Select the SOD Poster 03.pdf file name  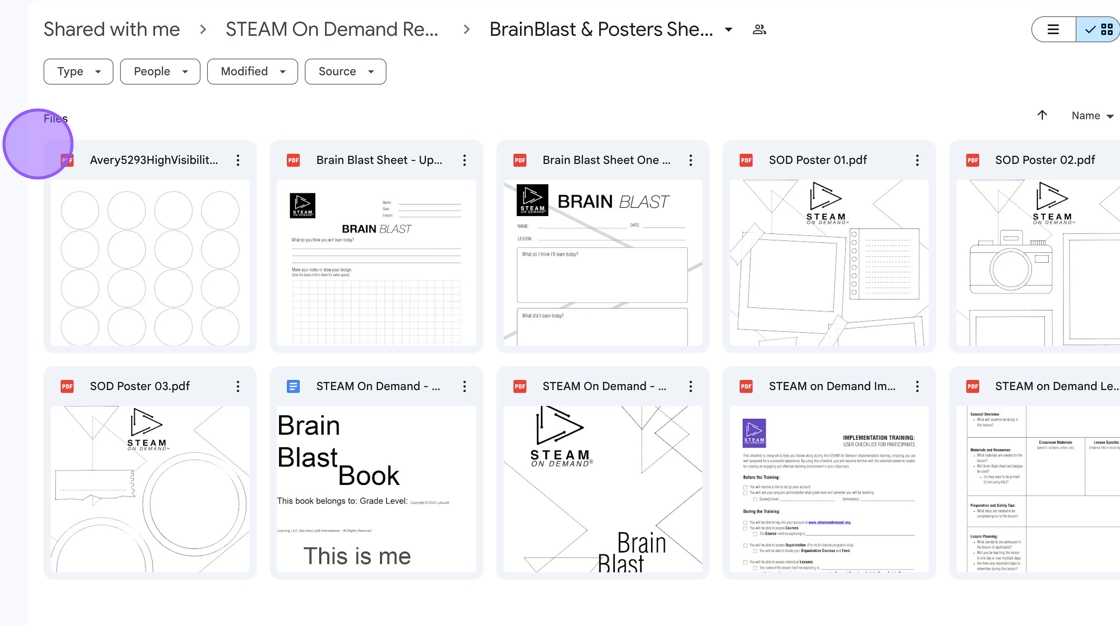point(139,386)
